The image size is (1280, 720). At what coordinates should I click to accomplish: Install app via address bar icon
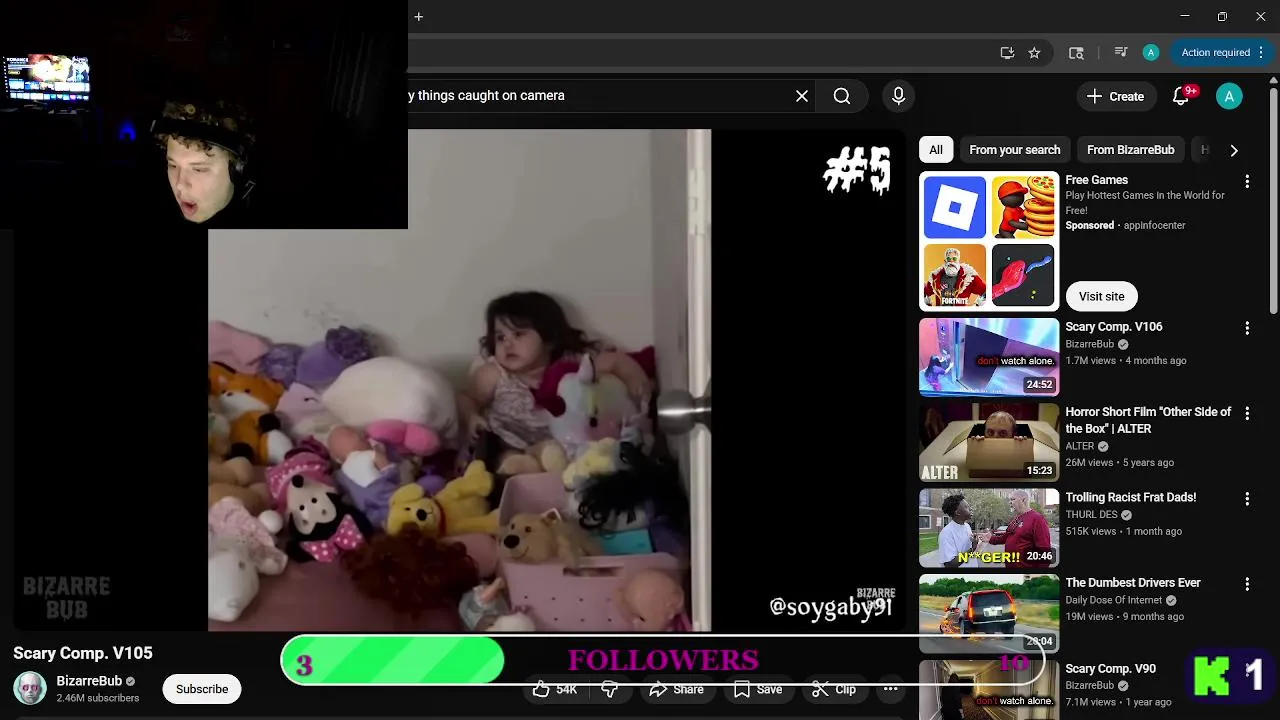1007,53
